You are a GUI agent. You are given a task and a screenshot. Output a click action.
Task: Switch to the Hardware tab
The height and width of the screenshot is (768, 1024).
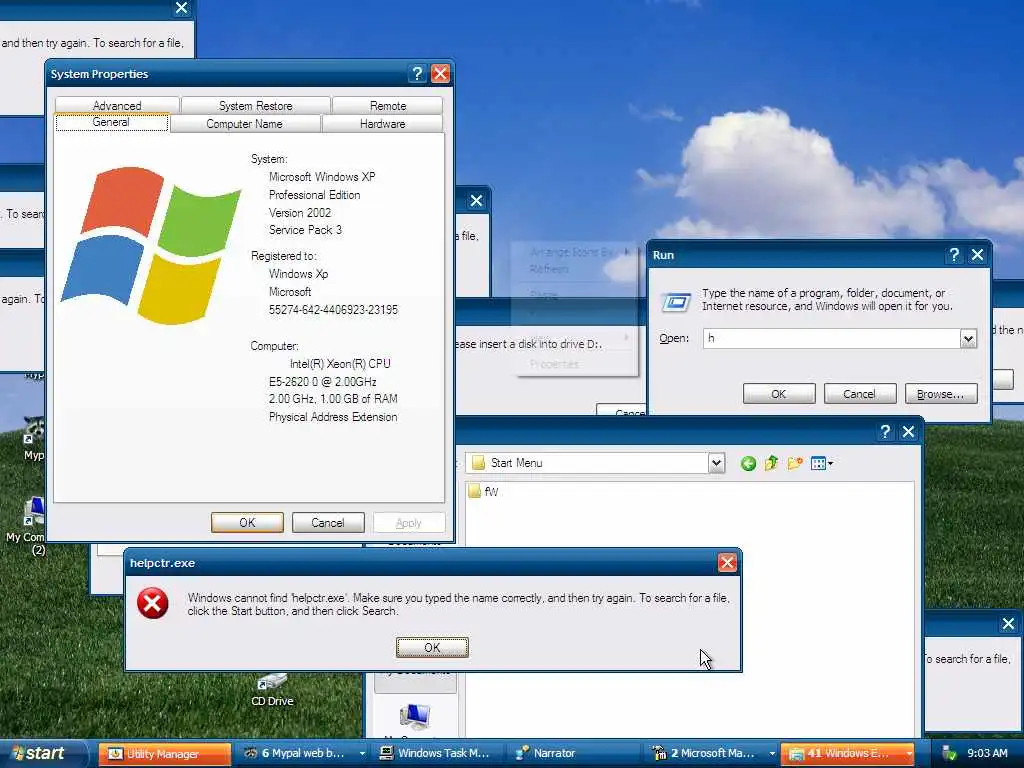click(383, 123)
